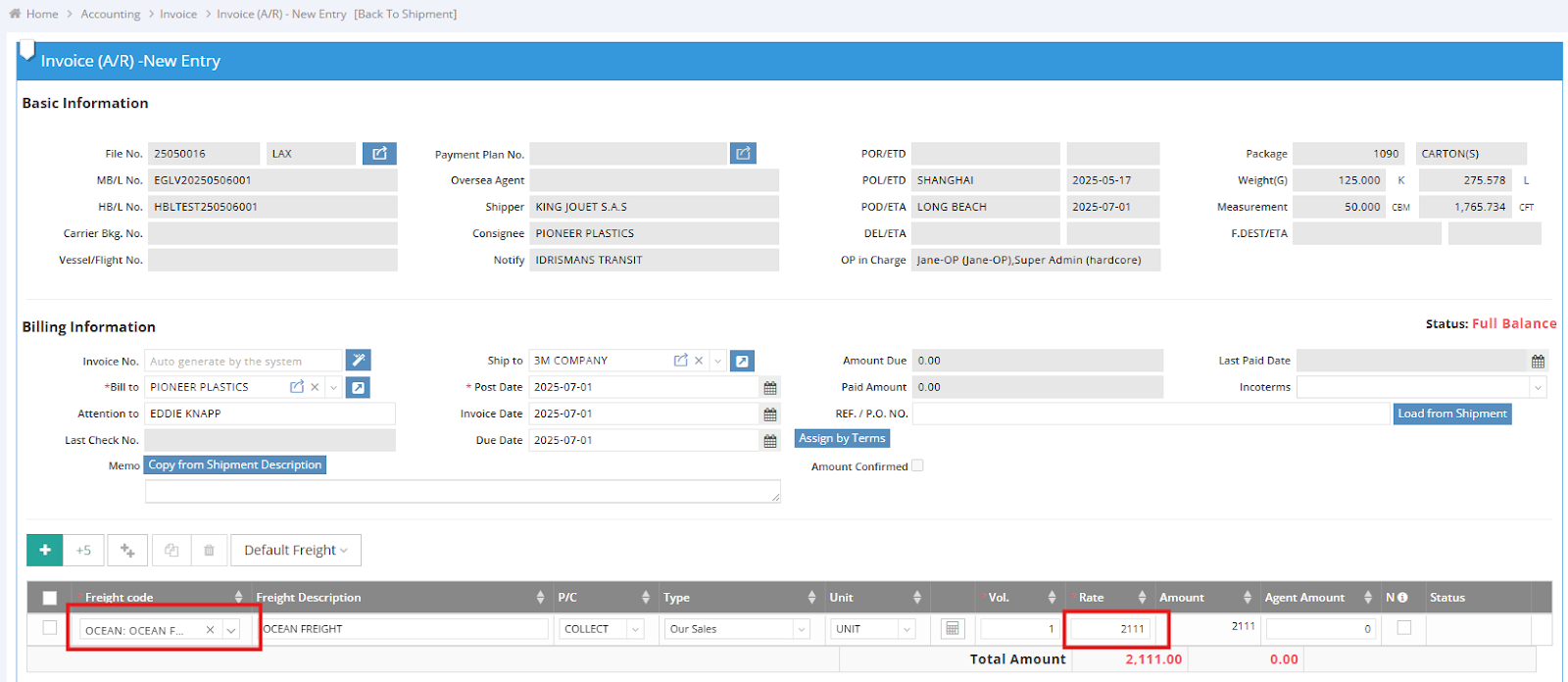1568x682 pixels.
Task: Clear the OCEAN freight code selection
Action: pyautogui.click(x=210, y=630)
